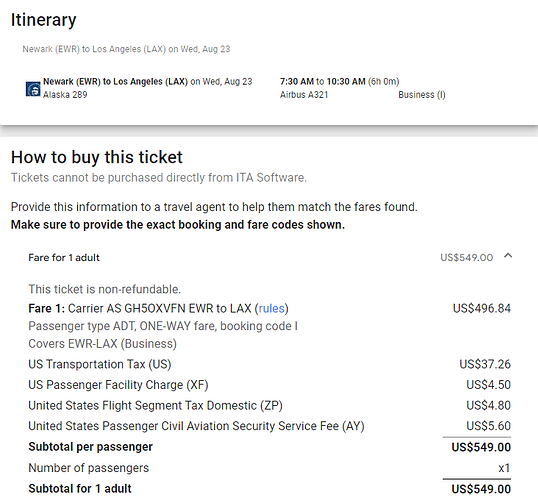Click the bold Newark (EWR) to Los Angeles segment

[x=115, y=81]
